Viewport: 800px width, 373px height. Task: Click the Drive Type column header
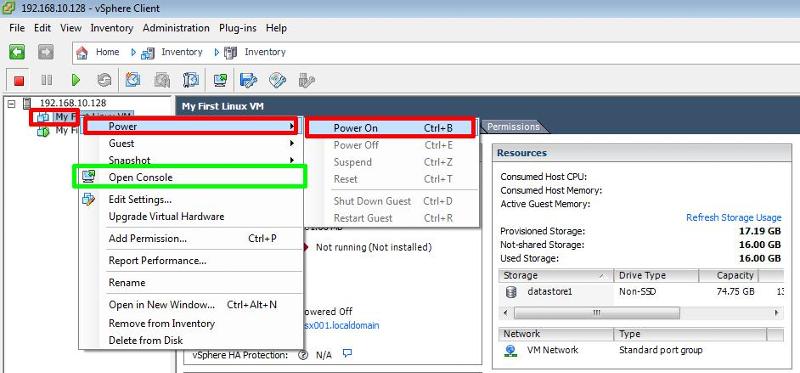(656, 276)
